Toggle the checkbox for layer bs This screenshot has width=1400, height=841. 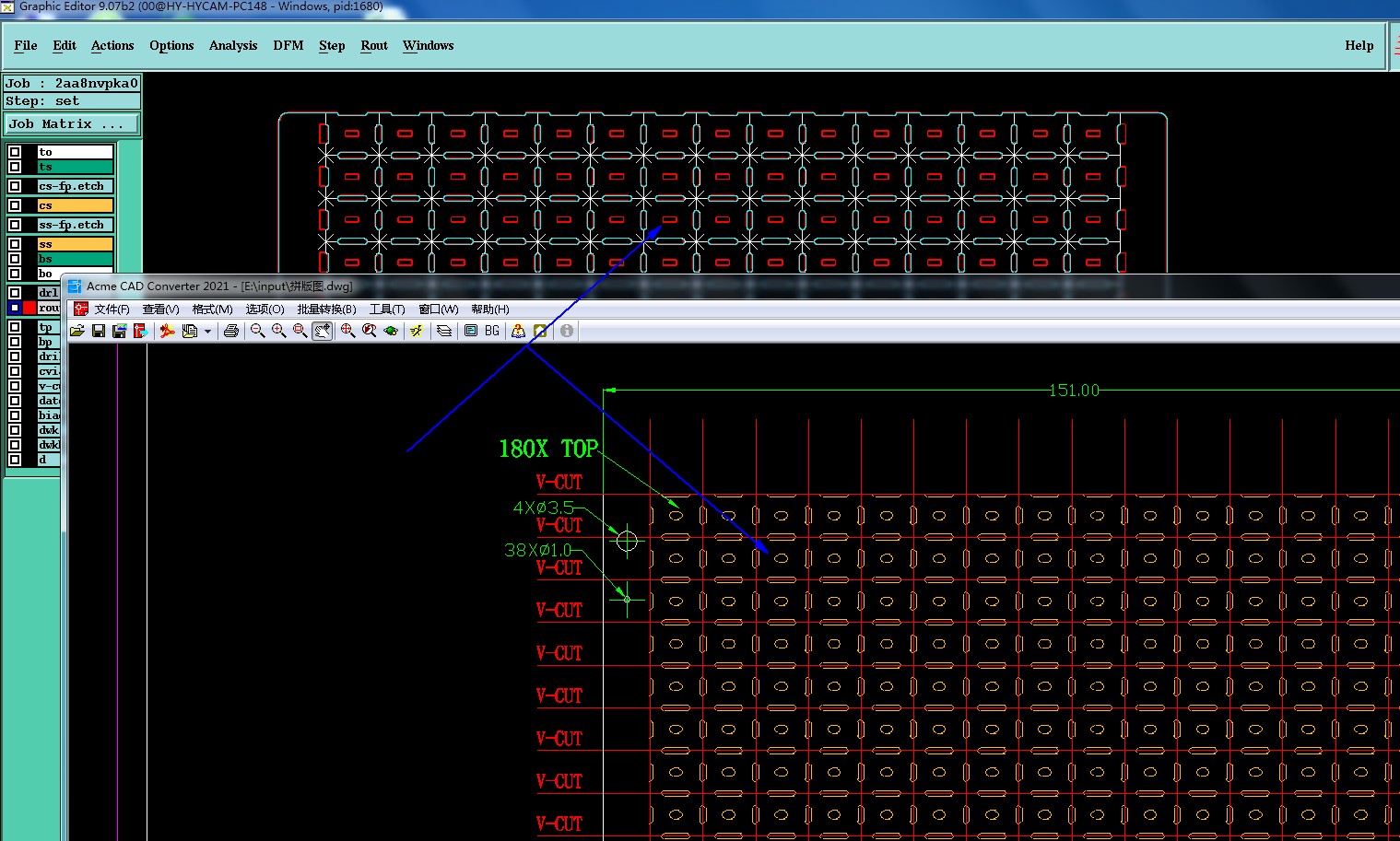pyautogui.click(x=15, y=259)
